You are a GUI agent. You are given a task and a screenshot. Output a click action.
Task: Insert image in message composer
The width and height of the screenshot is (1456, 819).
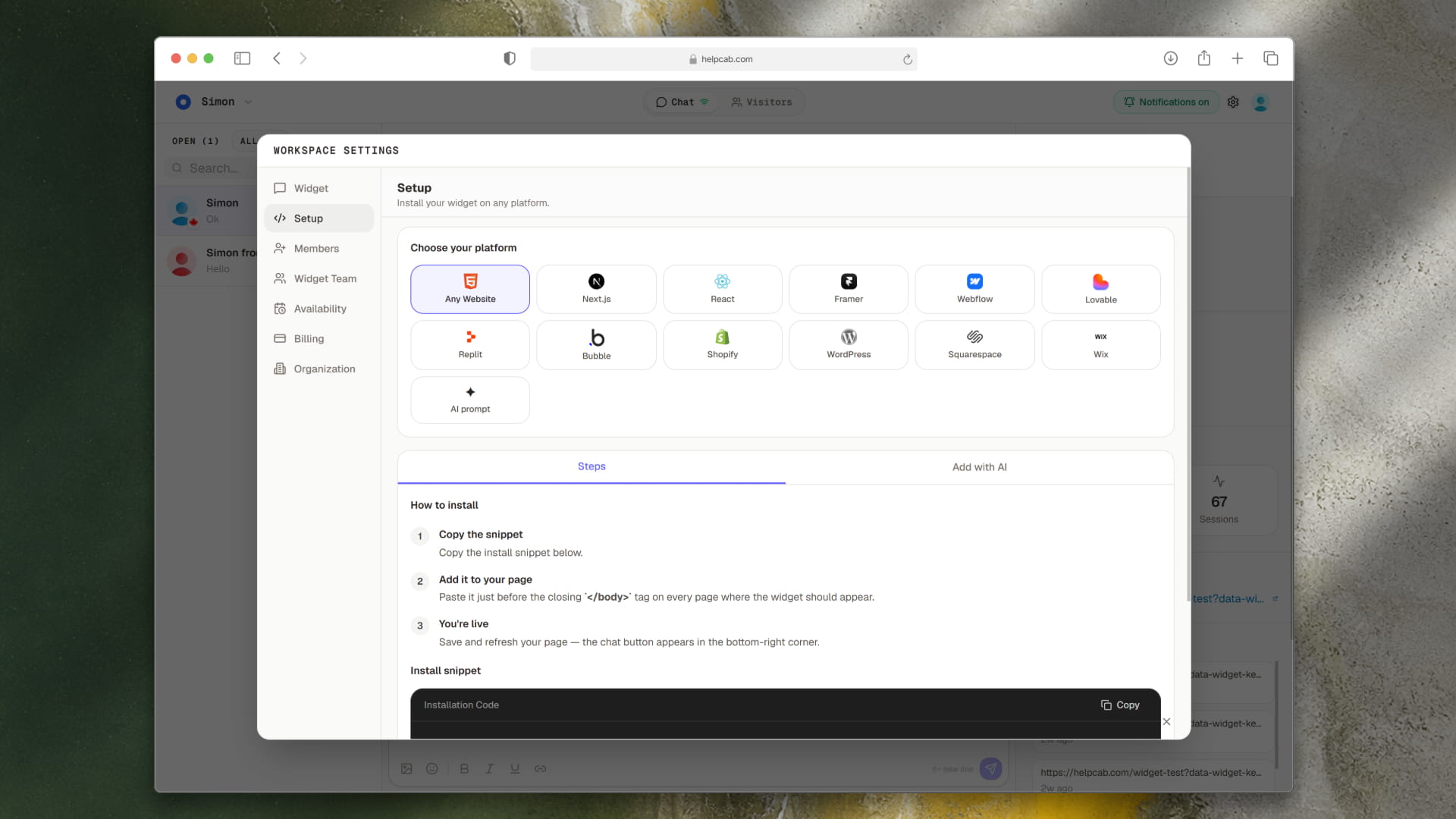coord(406,768)
